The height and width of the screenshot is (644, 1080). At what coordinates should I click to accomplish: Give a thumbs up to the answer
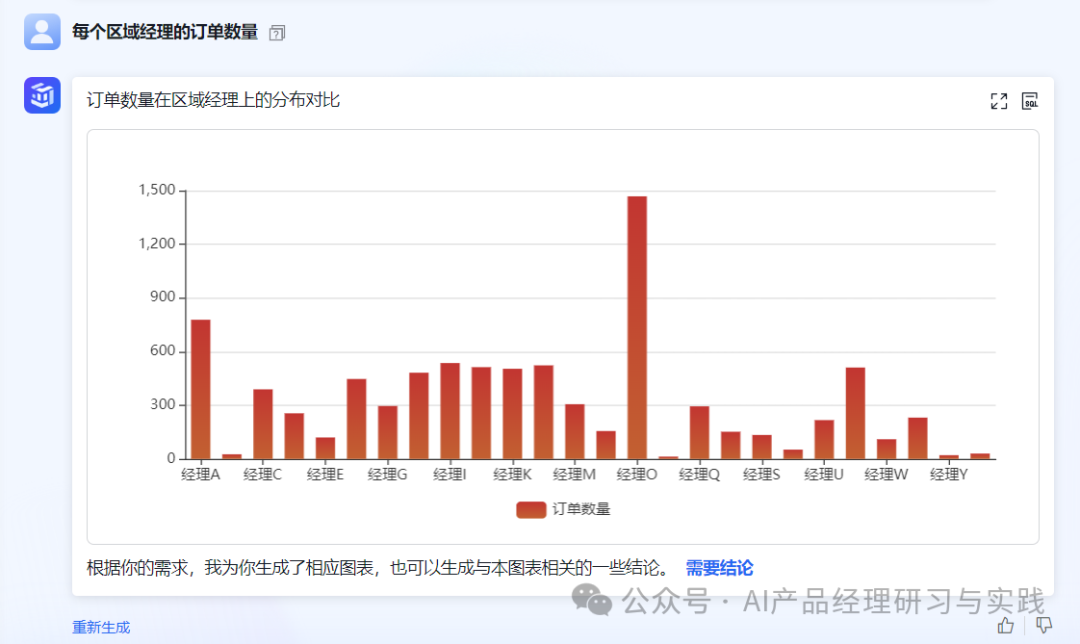1006,625
